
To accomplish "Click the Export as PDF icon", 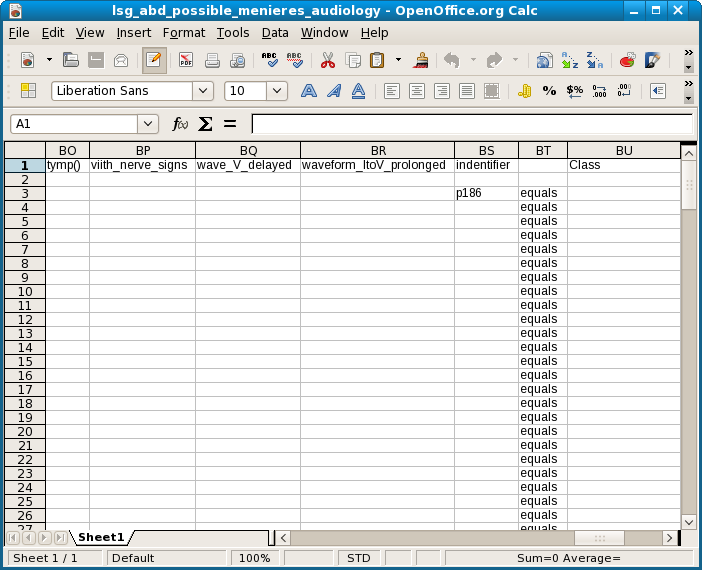I will click(x=186, y=60).
